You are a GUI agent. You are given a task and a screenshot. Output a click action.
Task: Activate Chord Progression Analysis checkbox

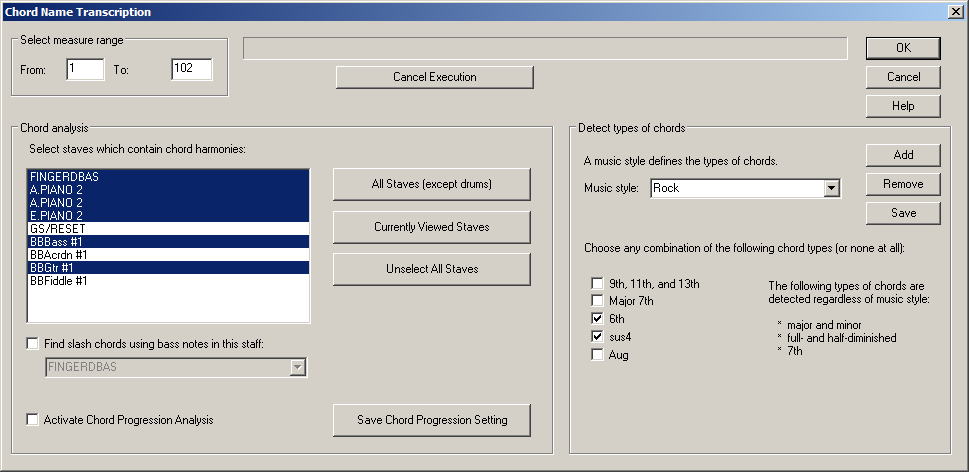[x=33, y=420]
